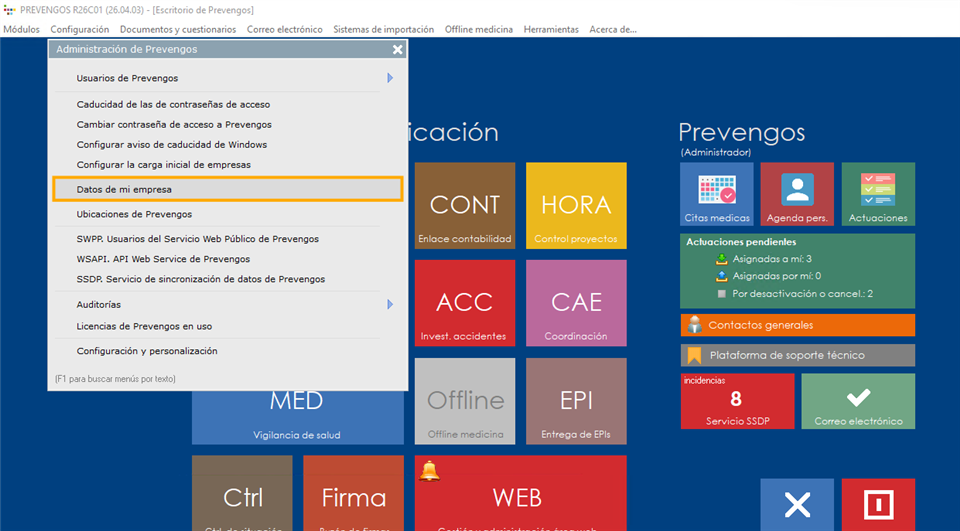Open the HORA Control proyectos tile
Screen dimensions: 960x531
coord(576,206)
